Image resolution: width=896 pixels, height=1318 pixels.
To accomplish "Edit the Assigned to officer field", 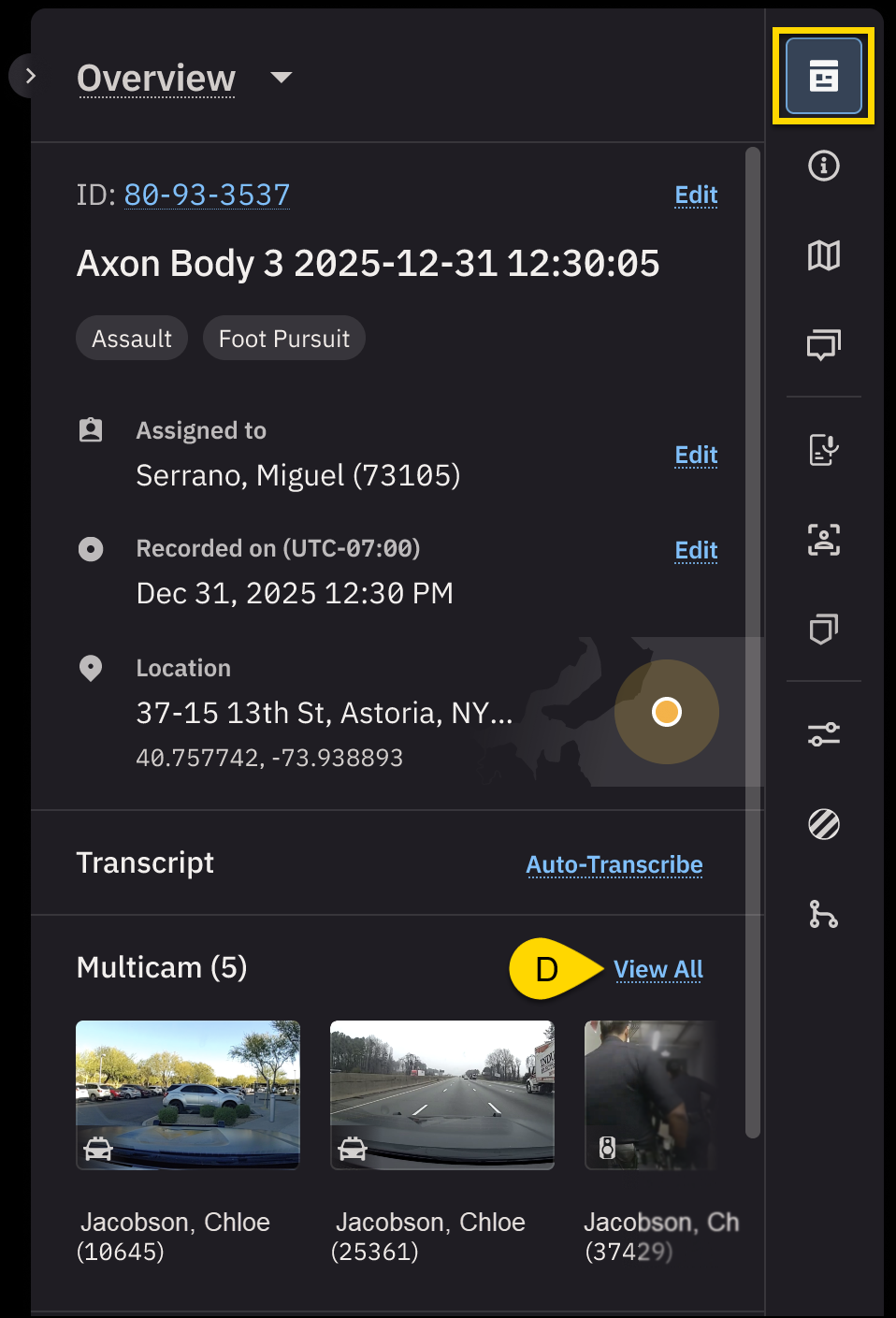I will point(696,455).
